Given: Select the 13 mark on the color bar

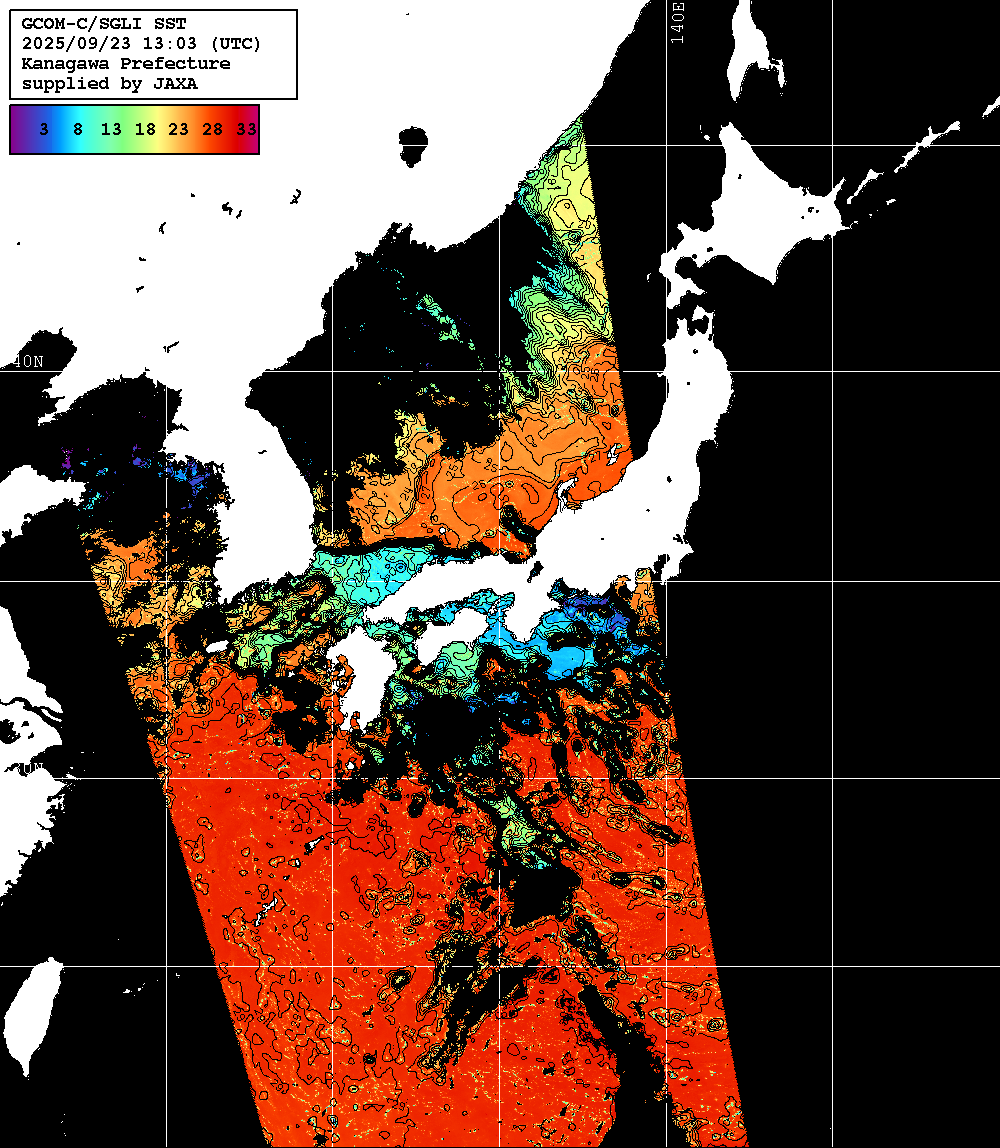Looking at the screenshot, I should [x=111, y=129].
